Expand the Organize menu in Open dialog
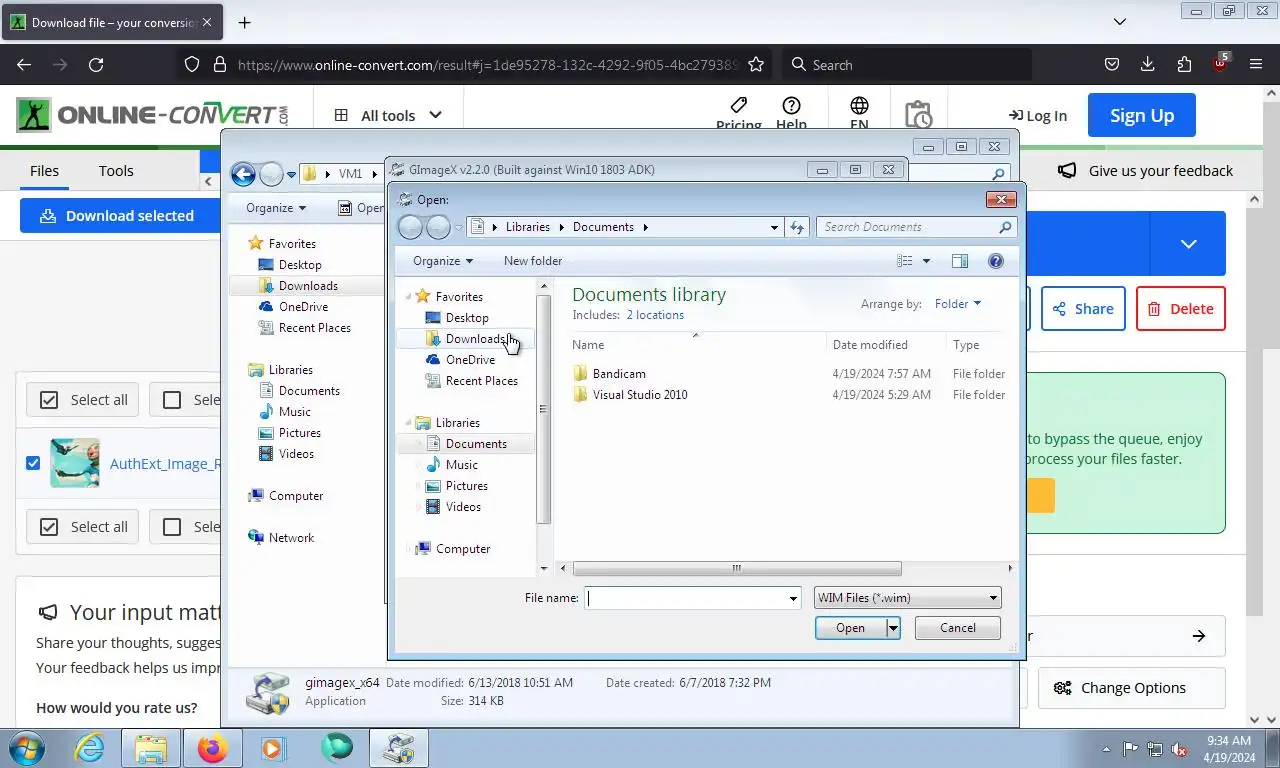Image resolution: width=1280 pixels, height=768 pixels. [x=443, y=261]
